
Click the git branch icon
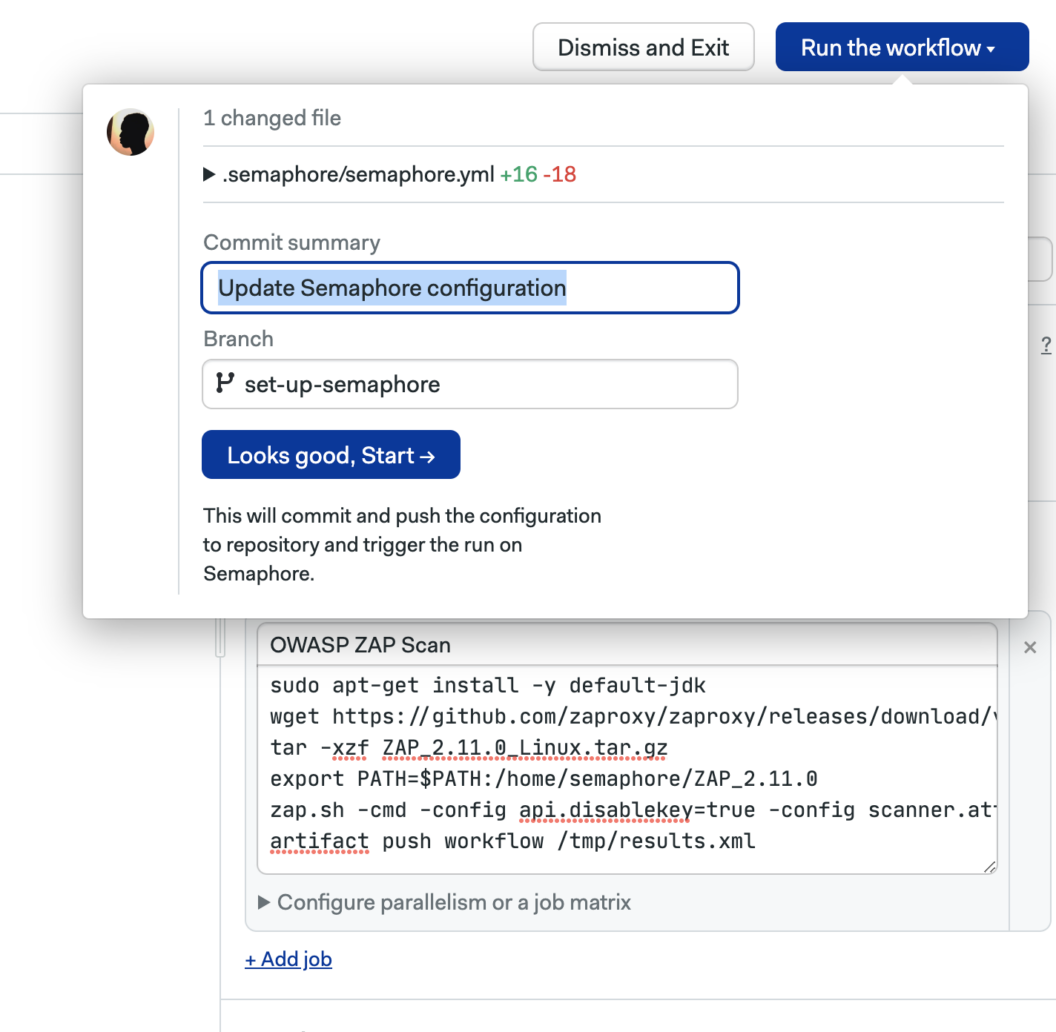point(225,383)
